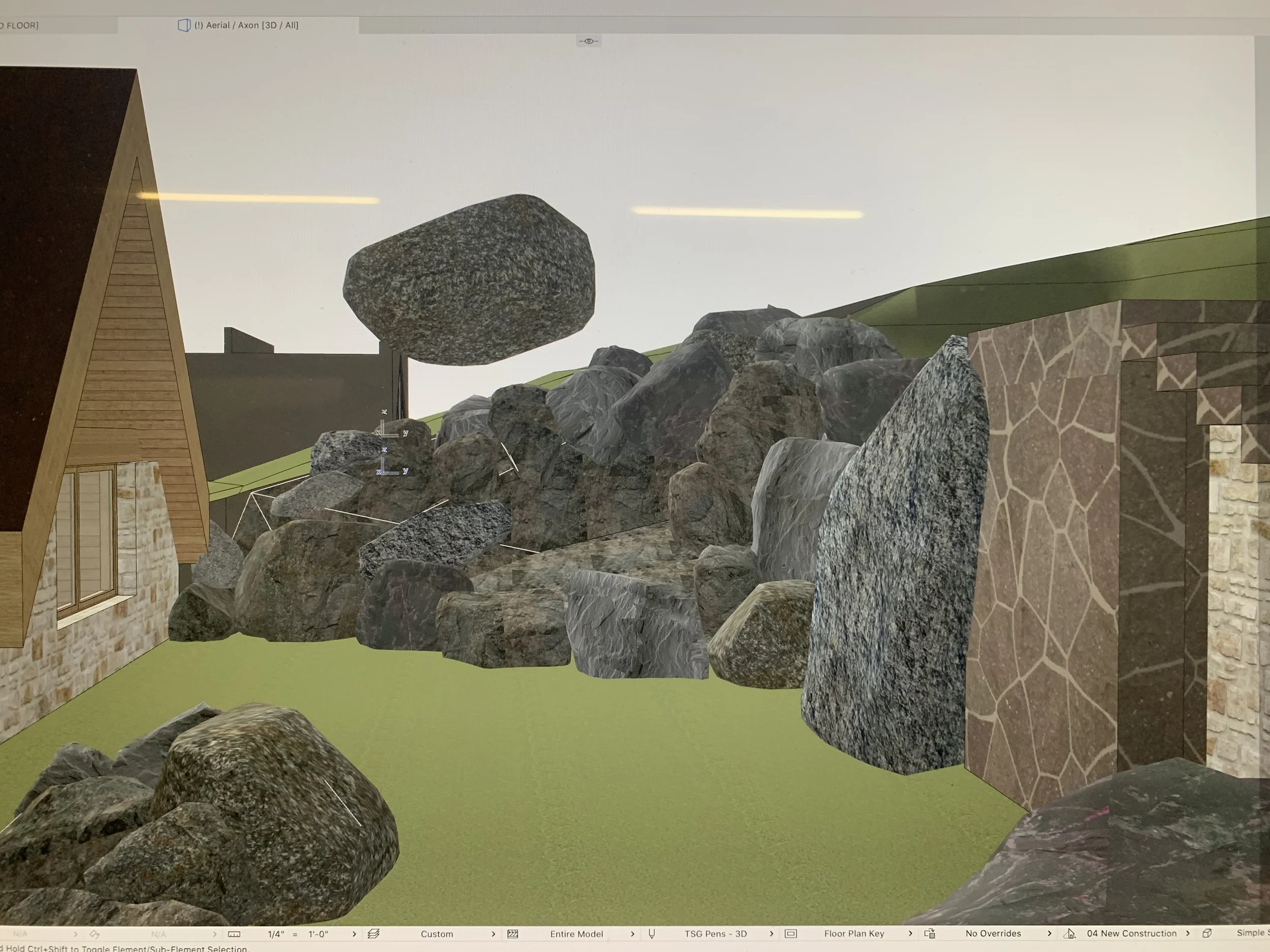Click the scale ruler icon
The height and width of the screenshot is (952, 1270).
point(234,934)
